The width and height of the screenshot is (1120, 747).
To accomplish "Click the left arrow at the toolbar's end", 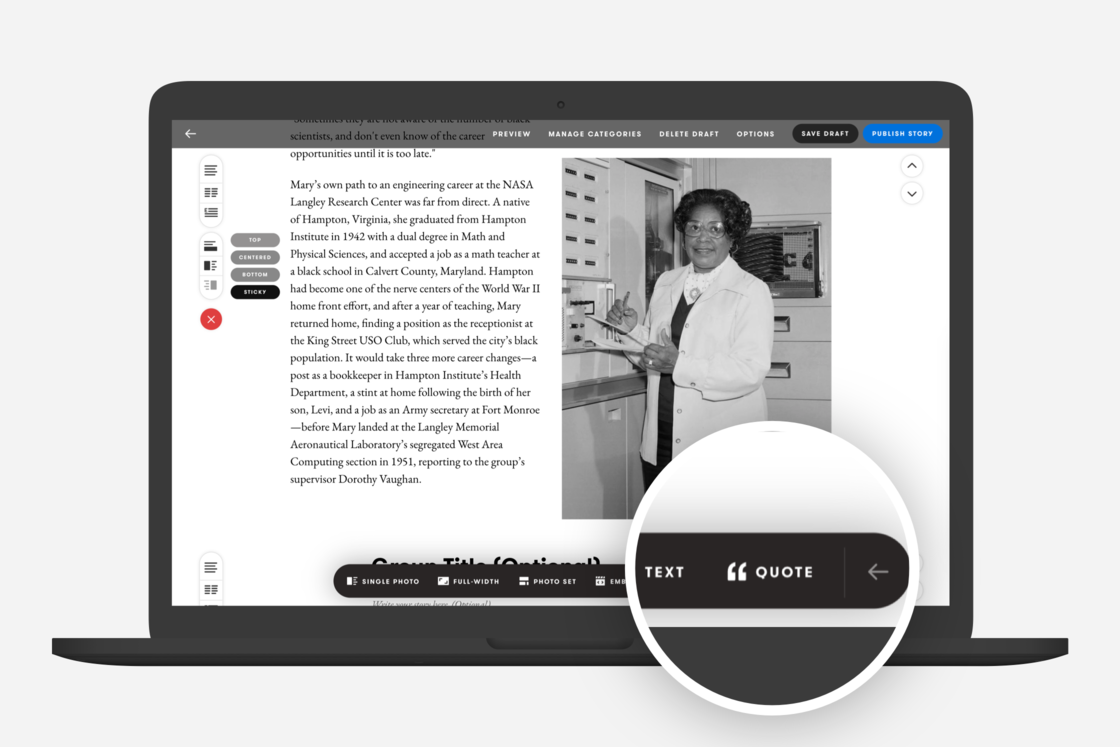I will pyautogui.click(x=878, y=571).
